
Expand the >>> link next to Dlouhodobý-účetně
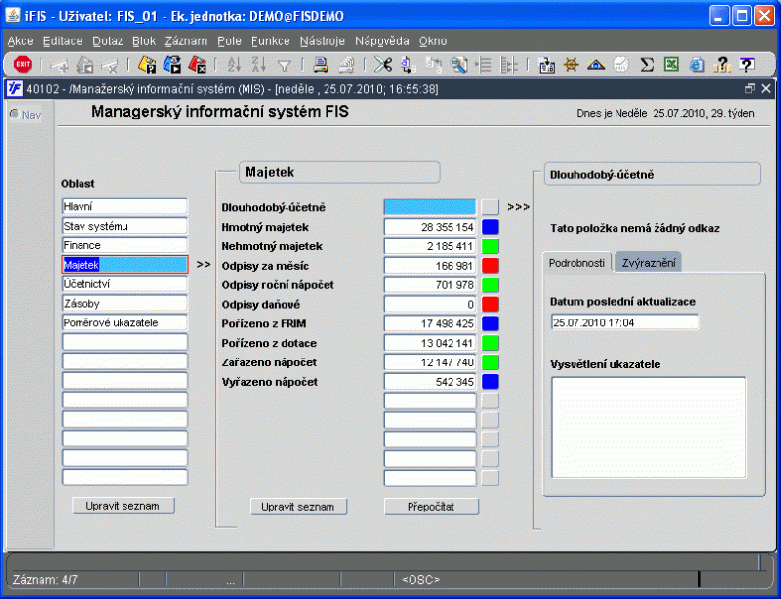coord(518,207)
